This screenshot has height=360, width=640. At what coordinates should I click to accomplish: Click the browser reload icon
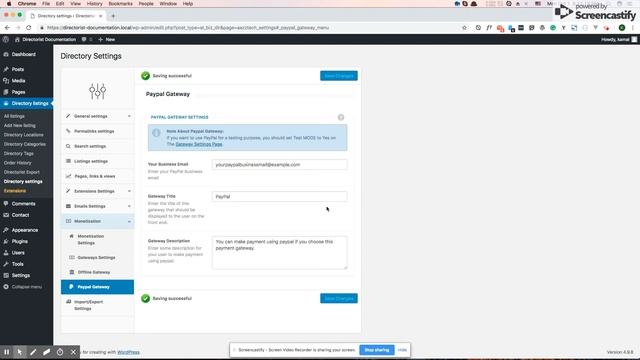29,28
